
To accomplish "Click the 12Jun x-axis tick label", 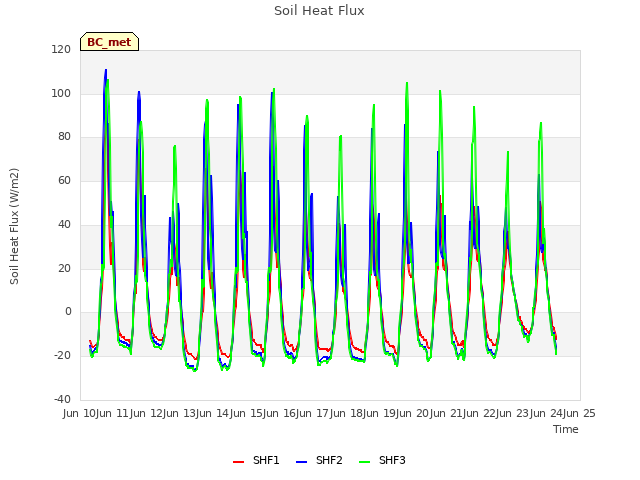I will click(164, 413).
